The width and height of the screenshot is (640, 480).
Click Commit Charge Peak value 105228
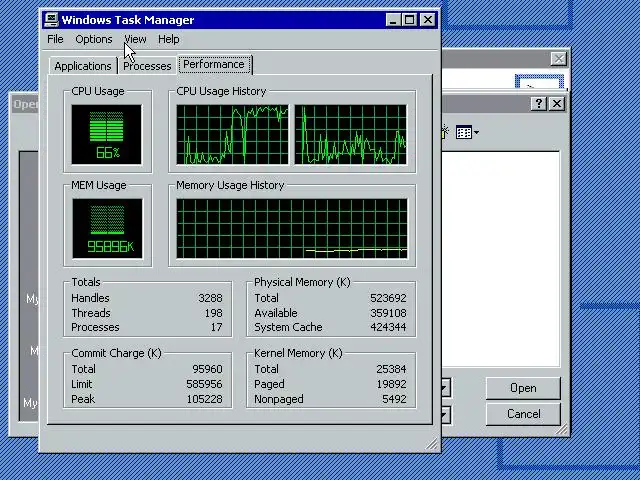point(204,399)
